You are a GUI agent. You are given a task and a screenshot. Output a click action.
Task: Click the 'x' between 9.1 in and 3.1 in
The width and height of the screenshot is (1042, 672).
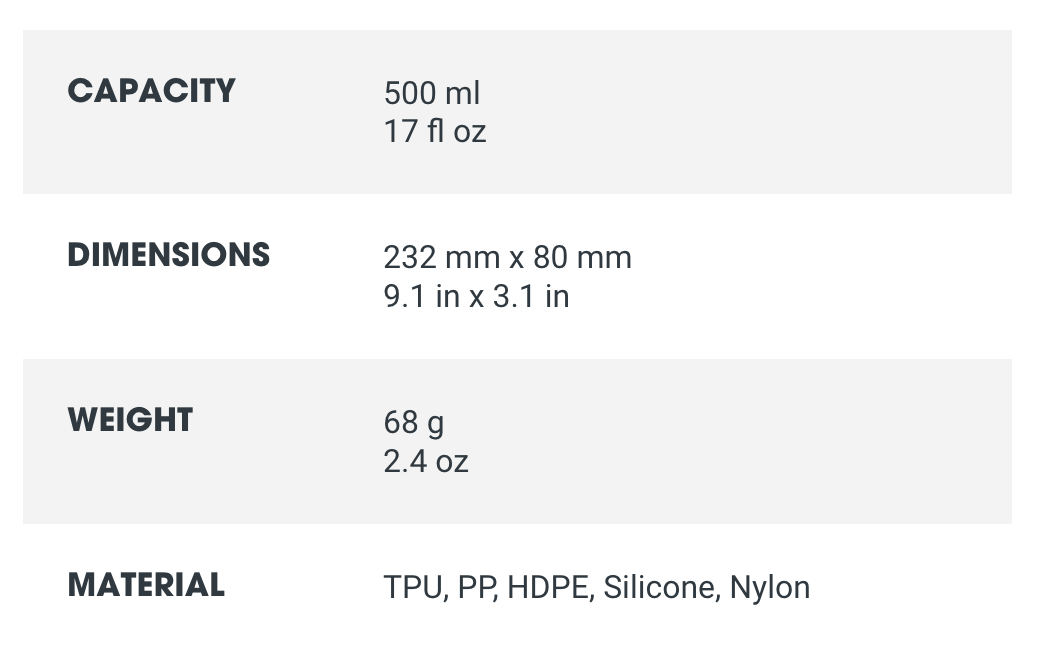click(475, 298)
